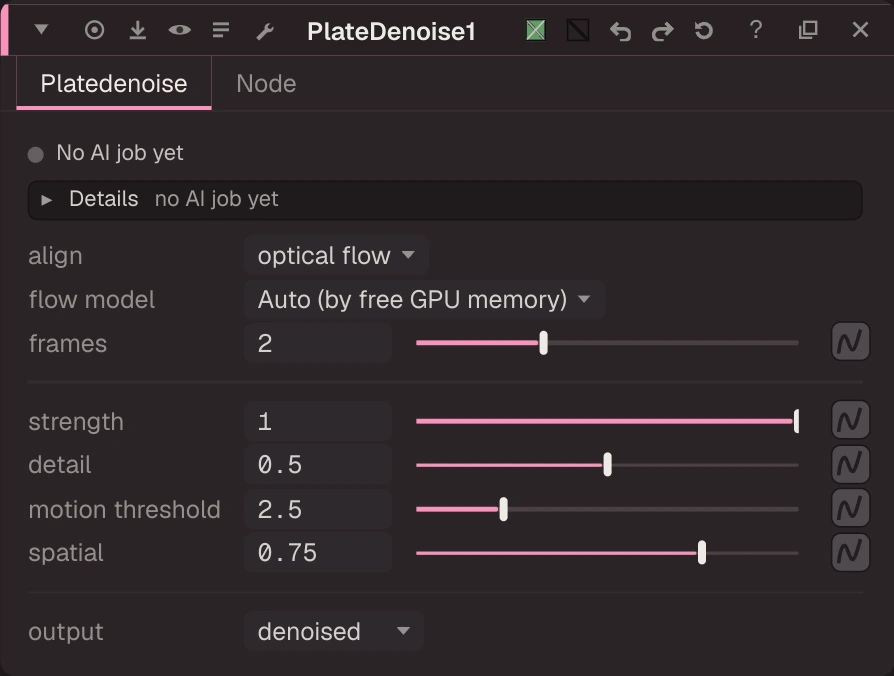Viewport: 894px width, 676px height.
Task: Click the 'No AI job yet' status text
Action: [120, 153]
